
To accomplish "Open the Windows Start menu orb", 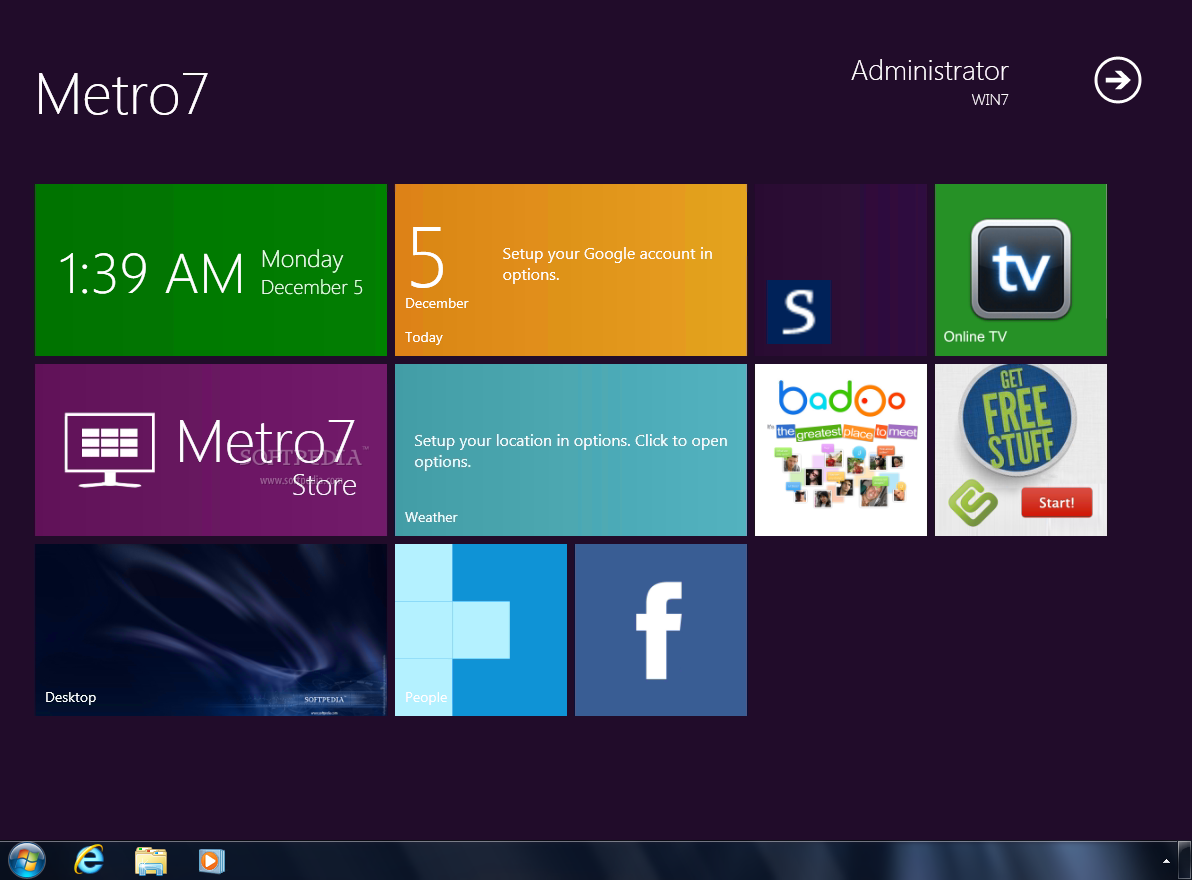I will point(27,861).
